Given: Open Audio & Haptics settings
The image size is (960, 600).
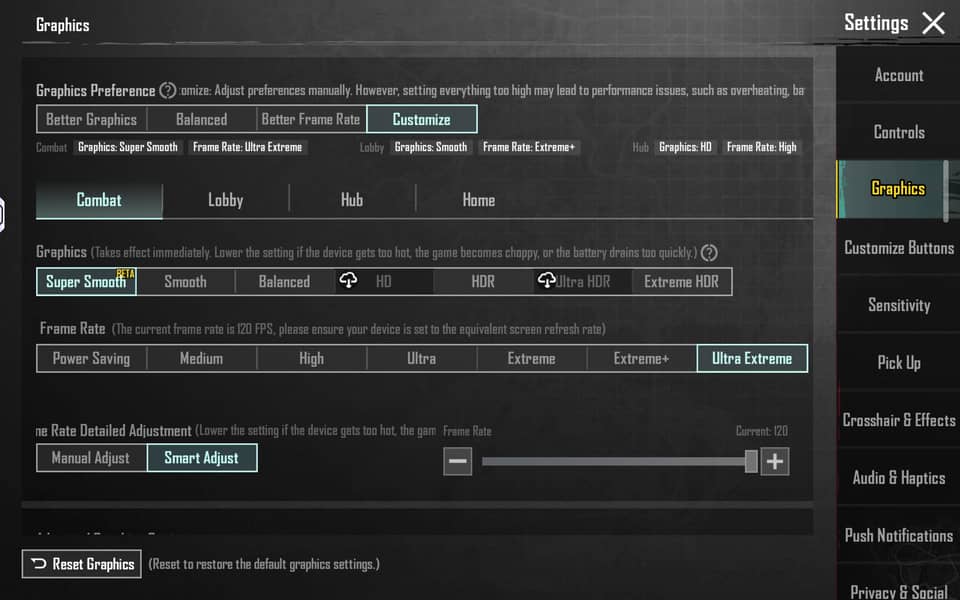Looking at the screenshot, I should [898, 477].
